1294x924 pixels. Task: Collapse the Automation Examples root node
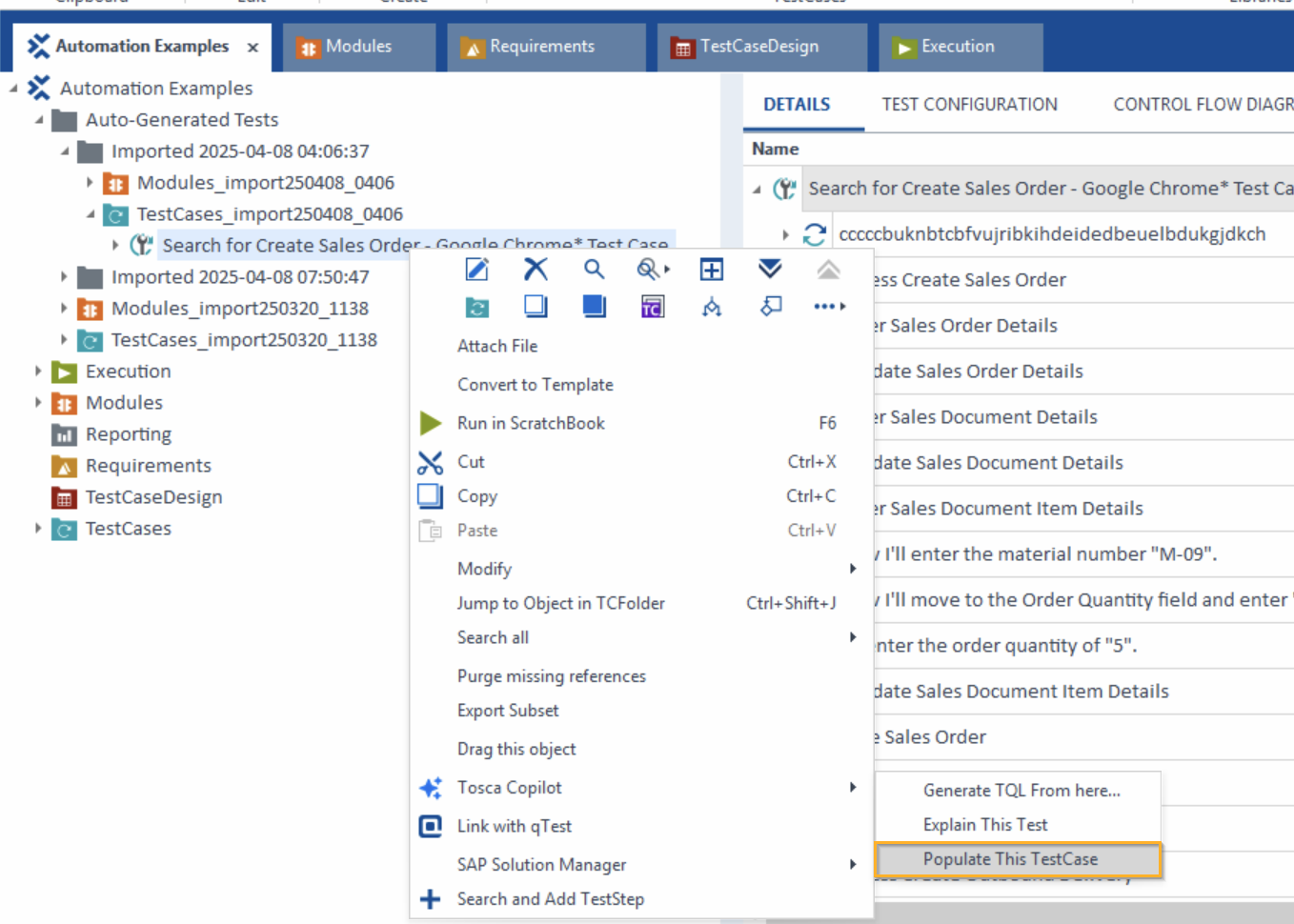[x=13, y=89]
